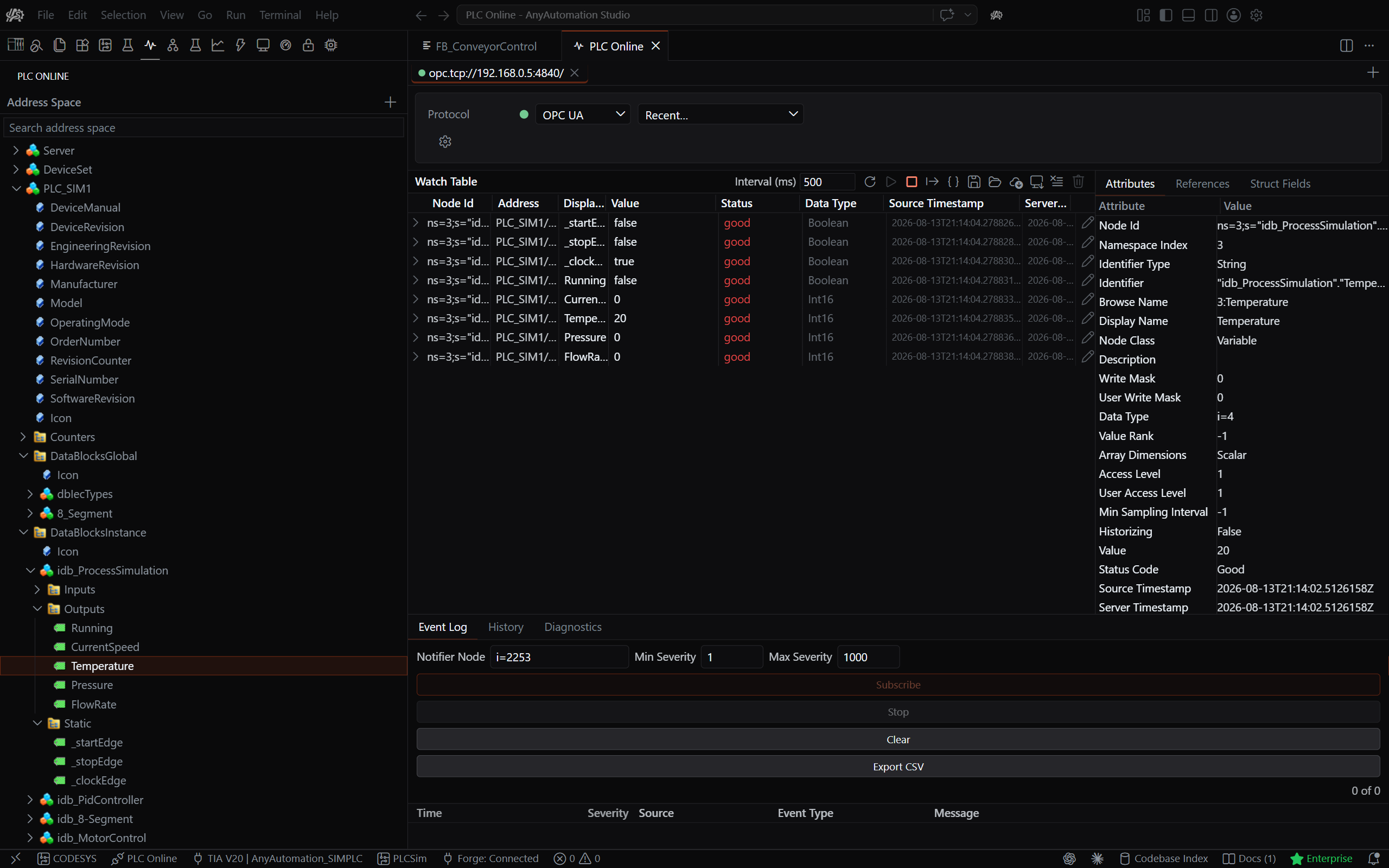Select the active PLC Online pulse icon
This screenshot has height=868, width=1389.
(x=150, y=46)
